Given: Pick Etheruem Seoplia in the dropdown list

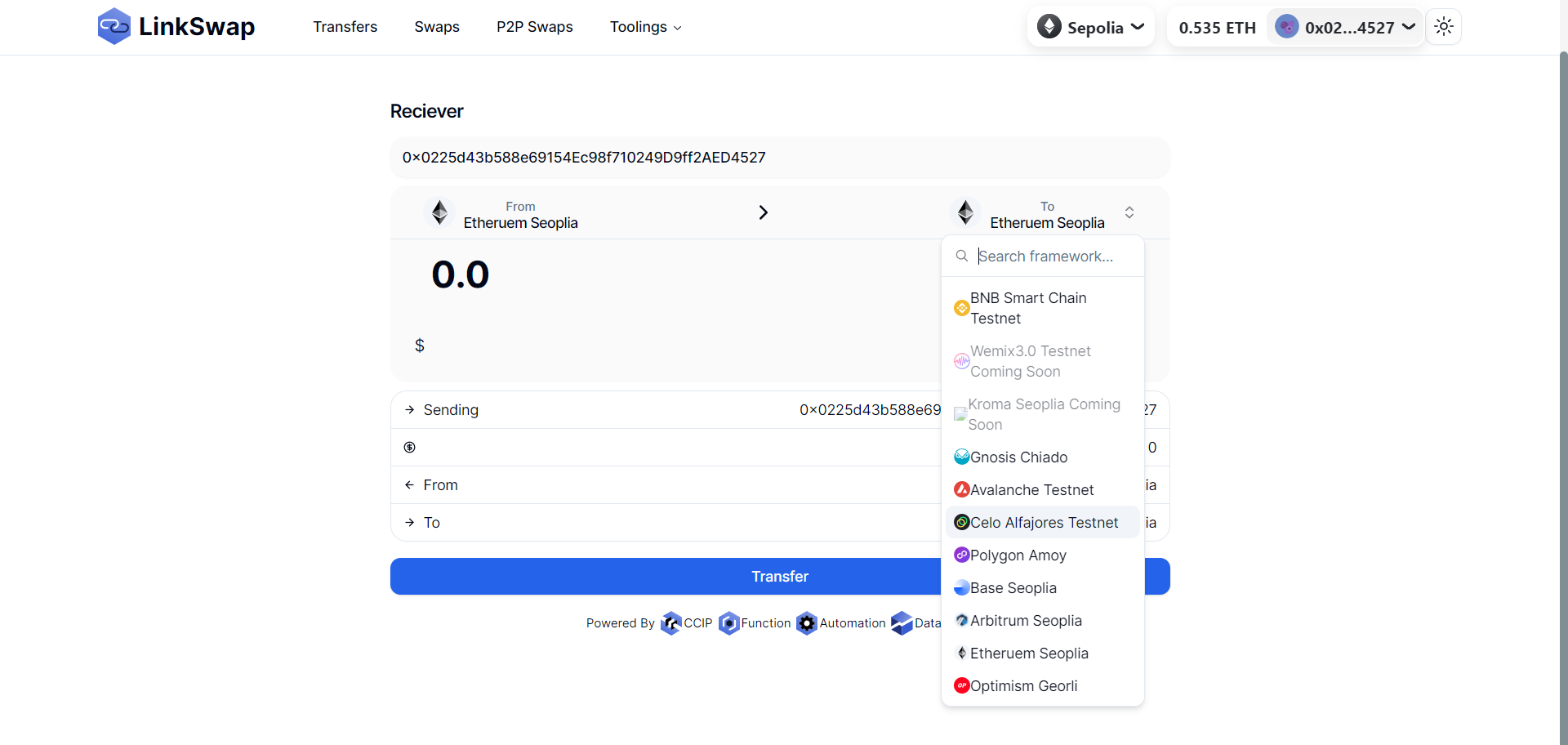Looking at the screenshot, I should pyautogui.click(x=1043, y=653).
